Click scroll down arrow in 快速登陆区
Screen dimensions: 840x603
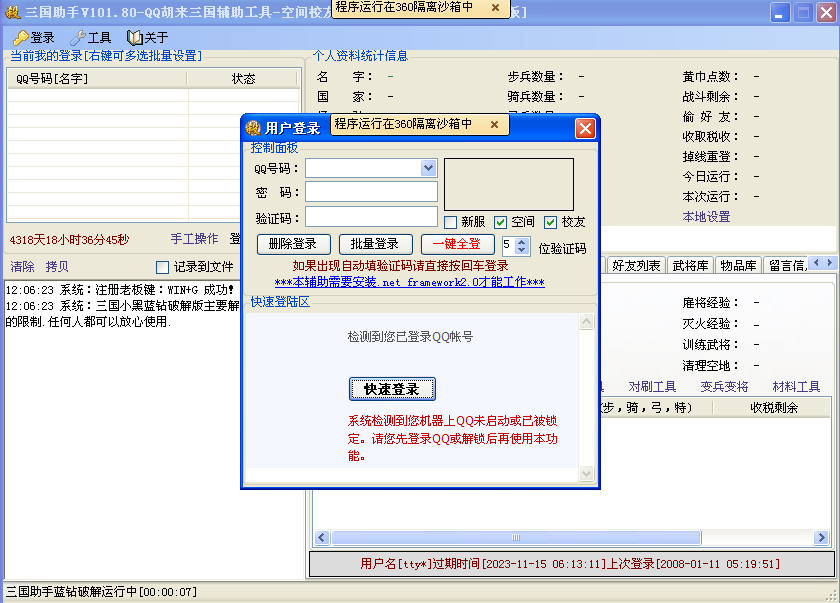click(587, 473)
